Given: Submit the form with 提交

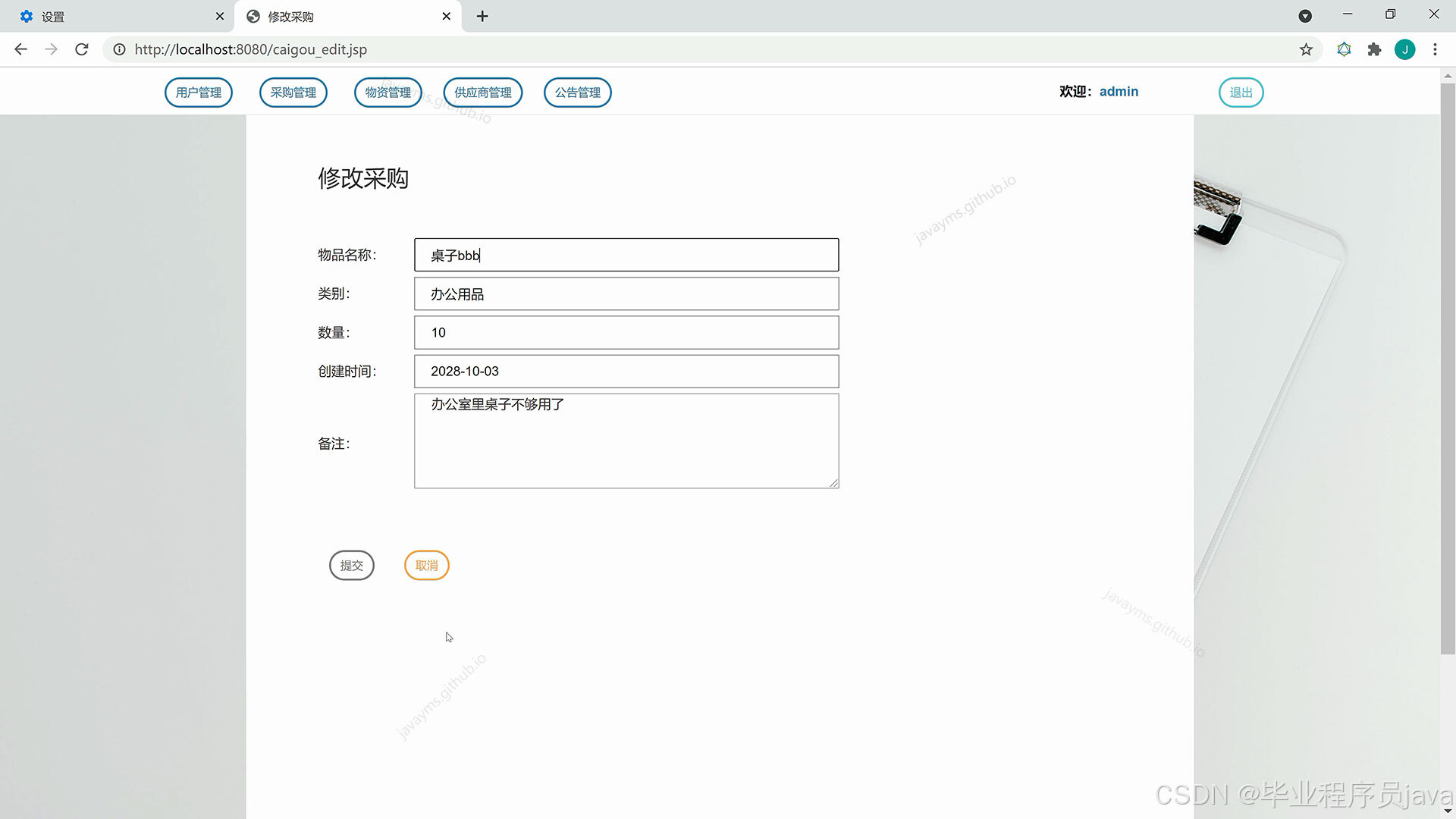Looking at the screenshot, I should click(x=352, y=566).
